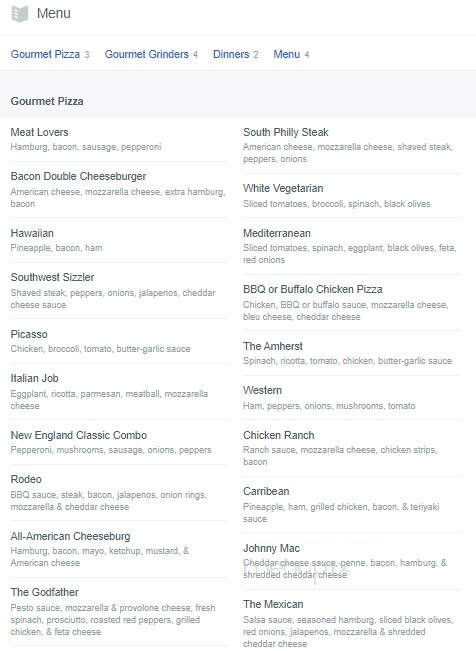Open the Menu category link

click(287, 54)
